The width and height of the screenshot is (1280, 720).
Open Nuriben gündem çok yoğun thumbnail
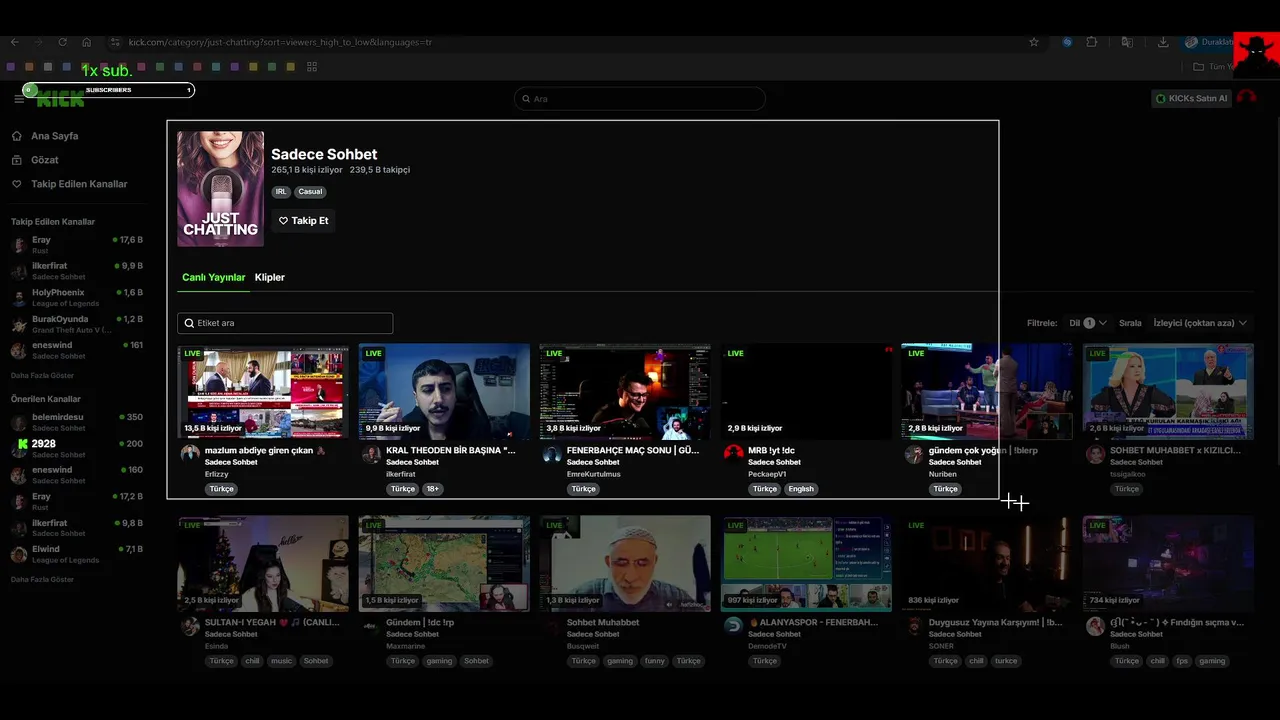(987, 391)
